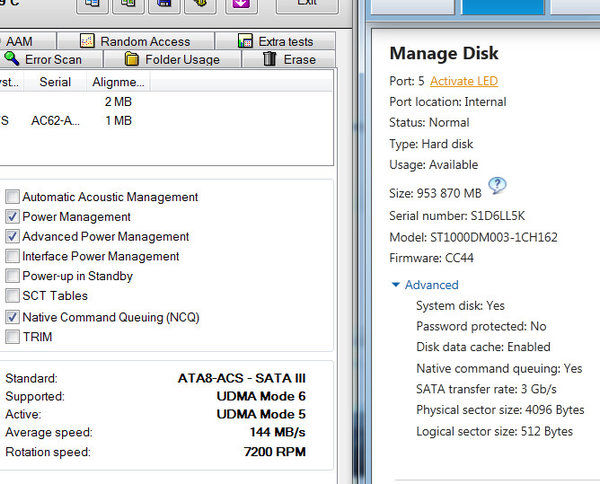Click the Model: ST1000DM003-1CH162 text
600x484 pixels.
click(x=473, y=237)
